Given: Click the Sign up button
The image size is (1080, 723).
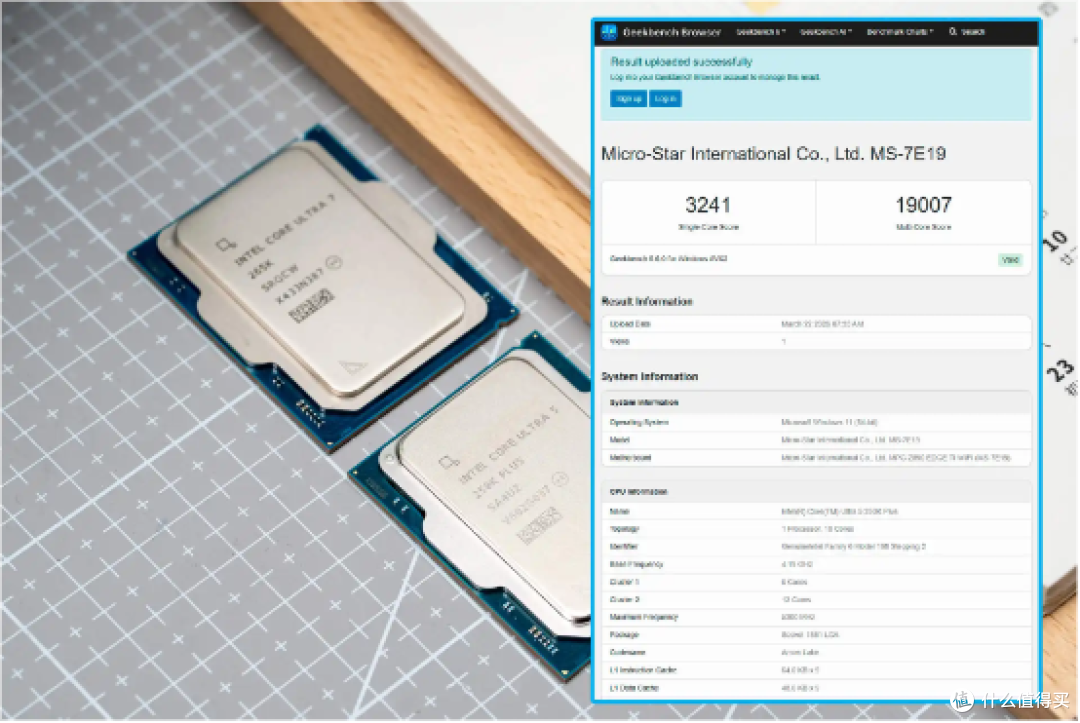Looking at the screenshot, I should coord(628,99).
